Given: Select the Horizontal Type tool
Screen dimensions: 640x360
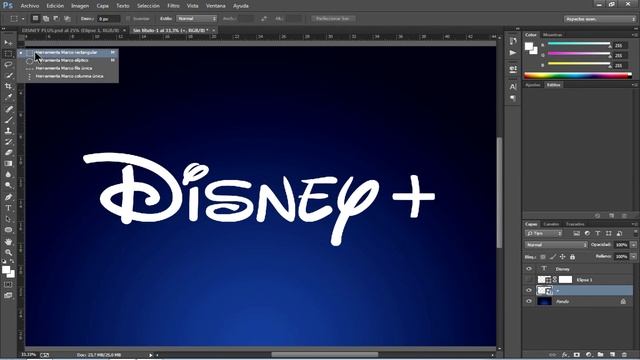Looking at the screenshot, I should (x=8, y=208).
